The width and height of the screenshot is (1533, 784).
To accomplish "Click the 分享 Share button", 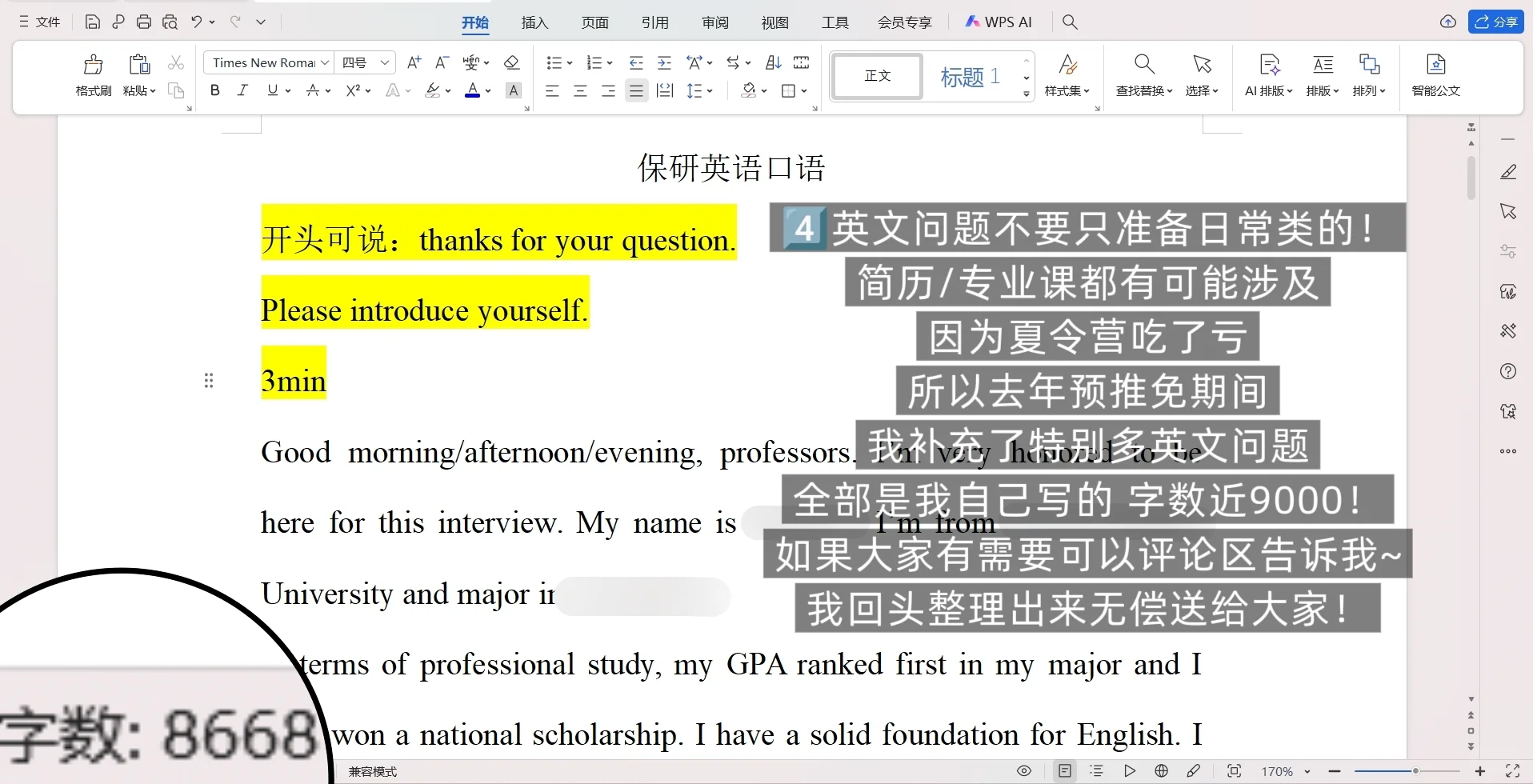I will point(1495,22).
